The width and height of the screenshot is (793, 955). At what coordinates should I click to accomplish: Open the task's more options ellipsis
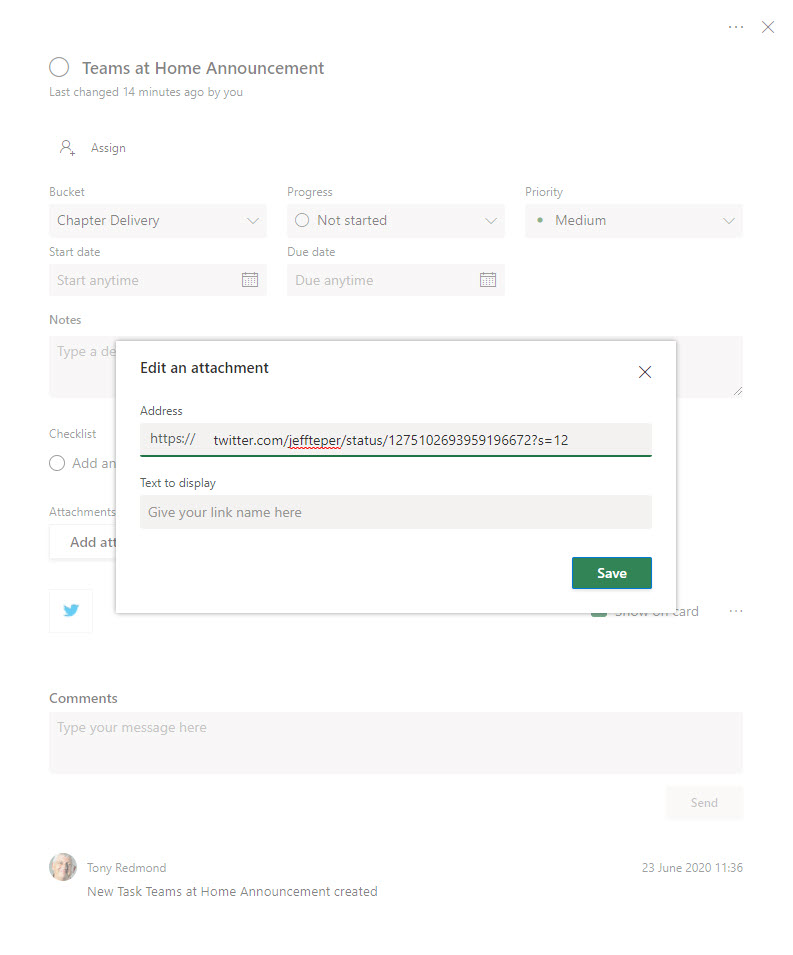[x=736, y=27]
